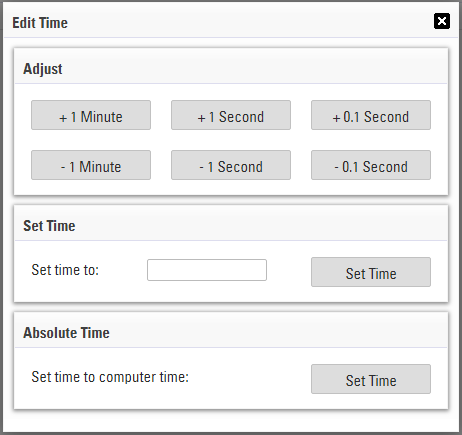
Task: Apply the entered time value
Action: click(x=371, y=272)
